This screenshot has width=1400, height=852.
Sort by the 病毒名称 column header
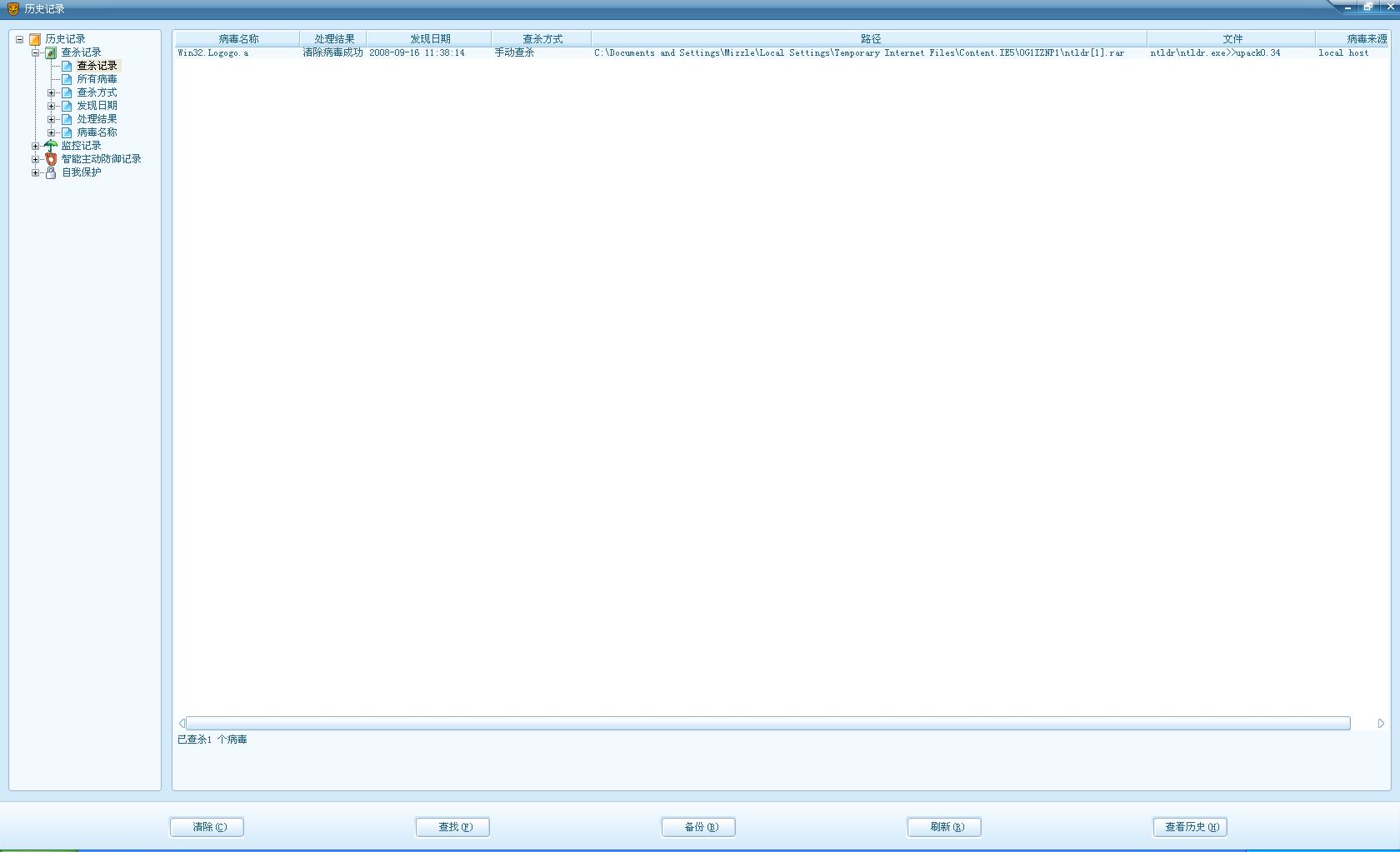(237, 38)
